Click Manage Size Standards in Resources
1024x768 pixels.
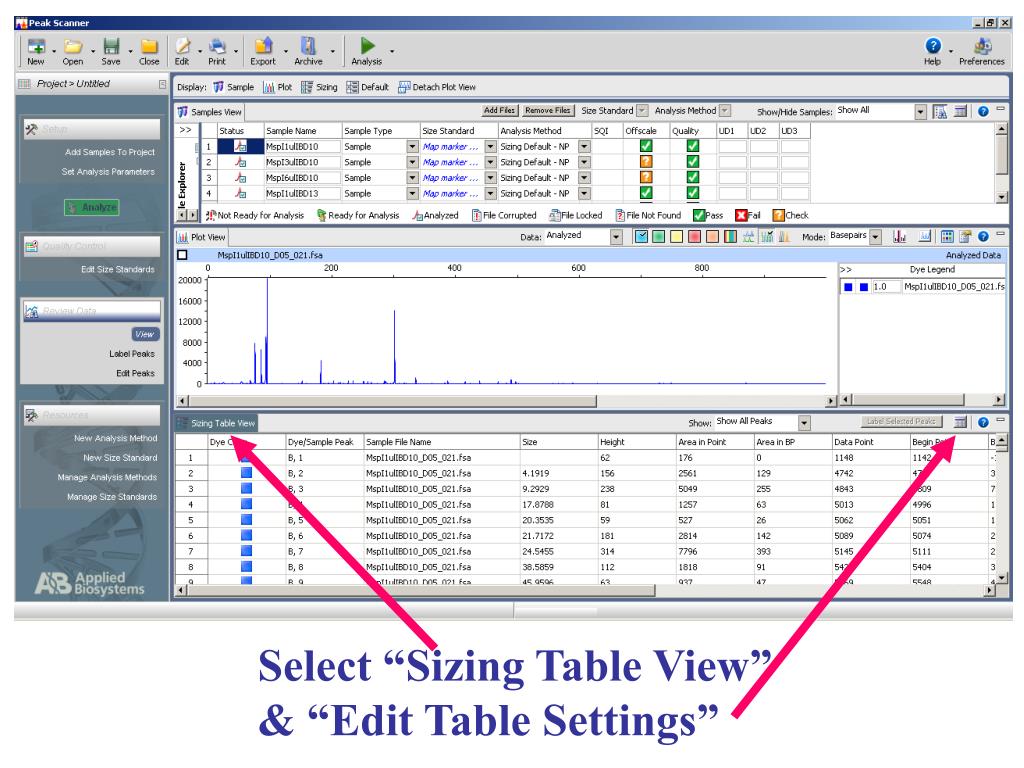coord(112,497)
